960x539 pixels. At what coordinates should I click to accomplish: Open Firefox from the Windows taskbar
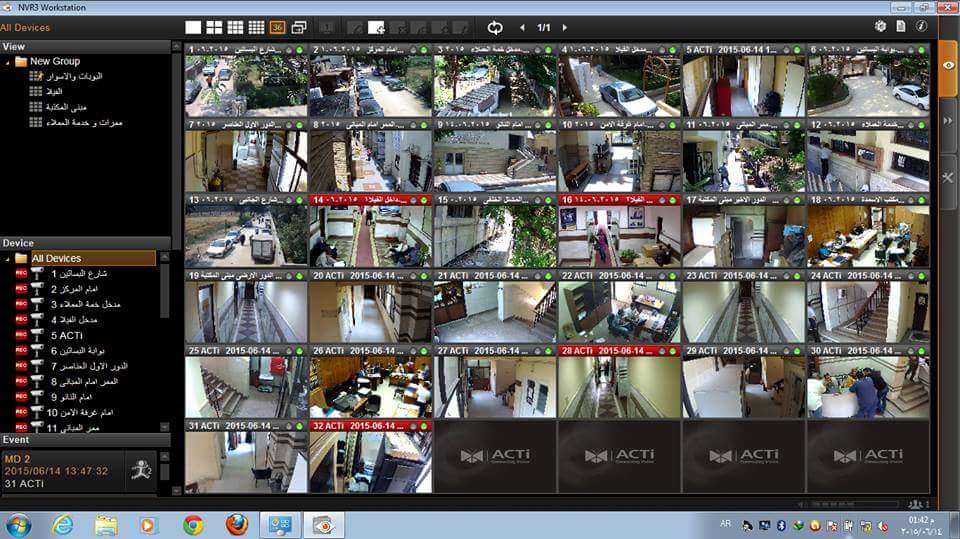coord(236,524)
